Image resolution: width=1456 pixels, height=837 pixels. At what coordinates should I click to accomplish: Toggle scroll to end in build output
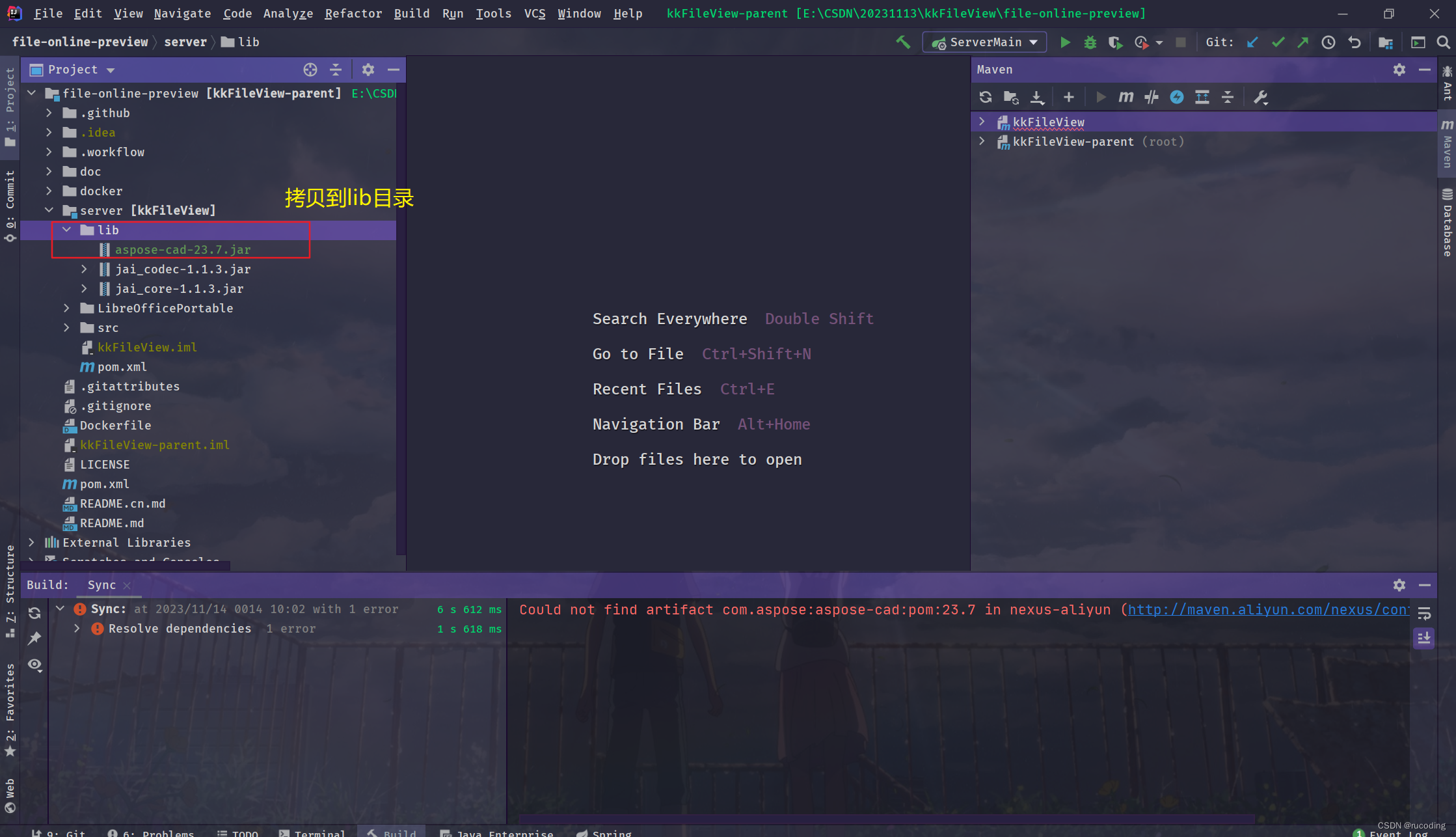pos(1424,638)
